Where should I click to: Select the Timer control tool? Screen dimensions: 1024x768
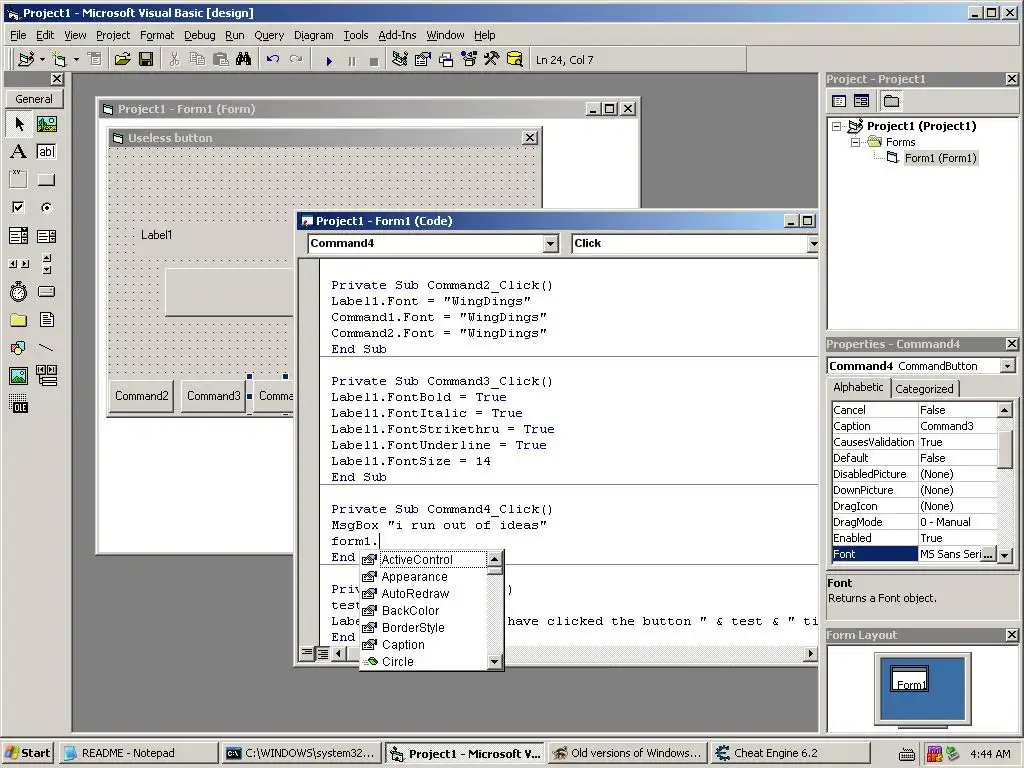coord(18,292)
